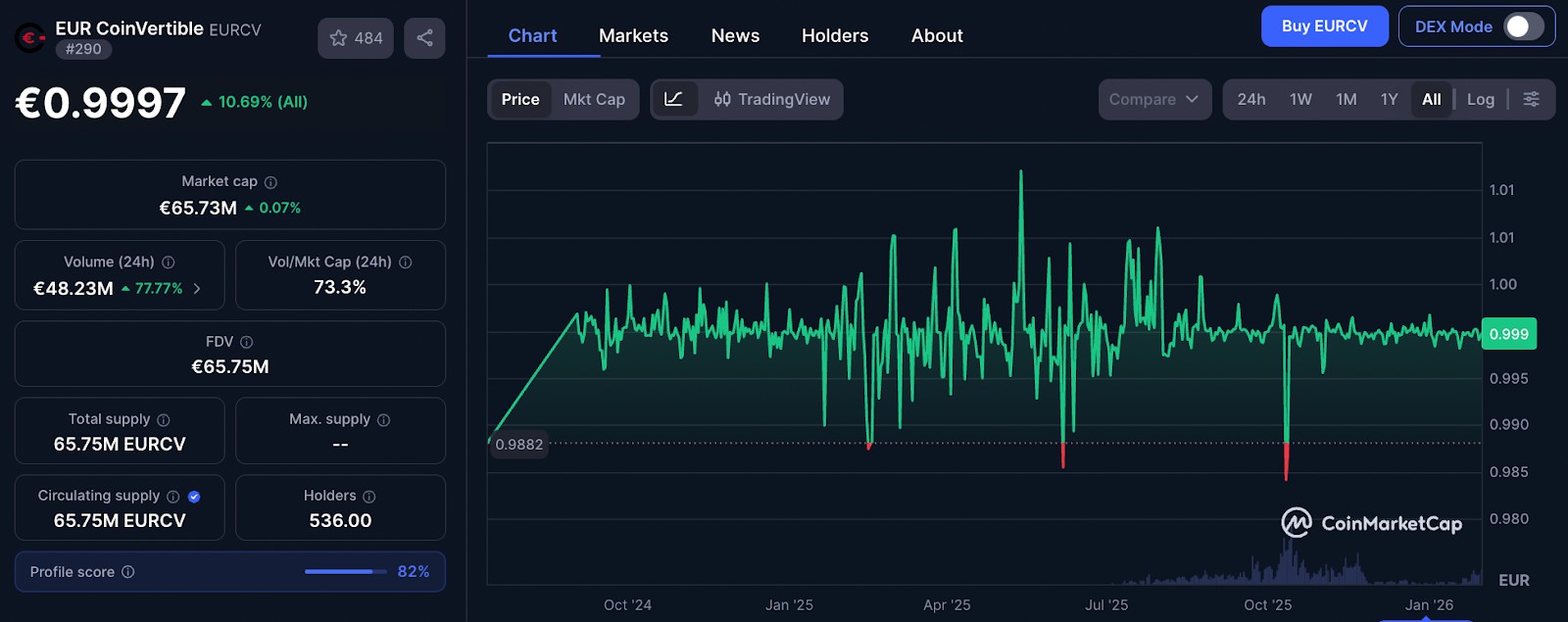Click the 73.3% Vol/Mkt Cap value
This screenshot has height=622, width=1568.
click(340, 287)
